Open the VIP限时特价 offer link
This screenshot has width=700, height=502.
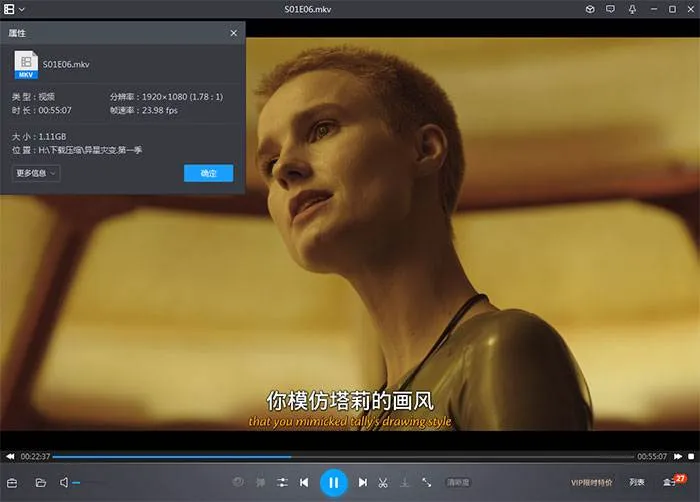592,483
